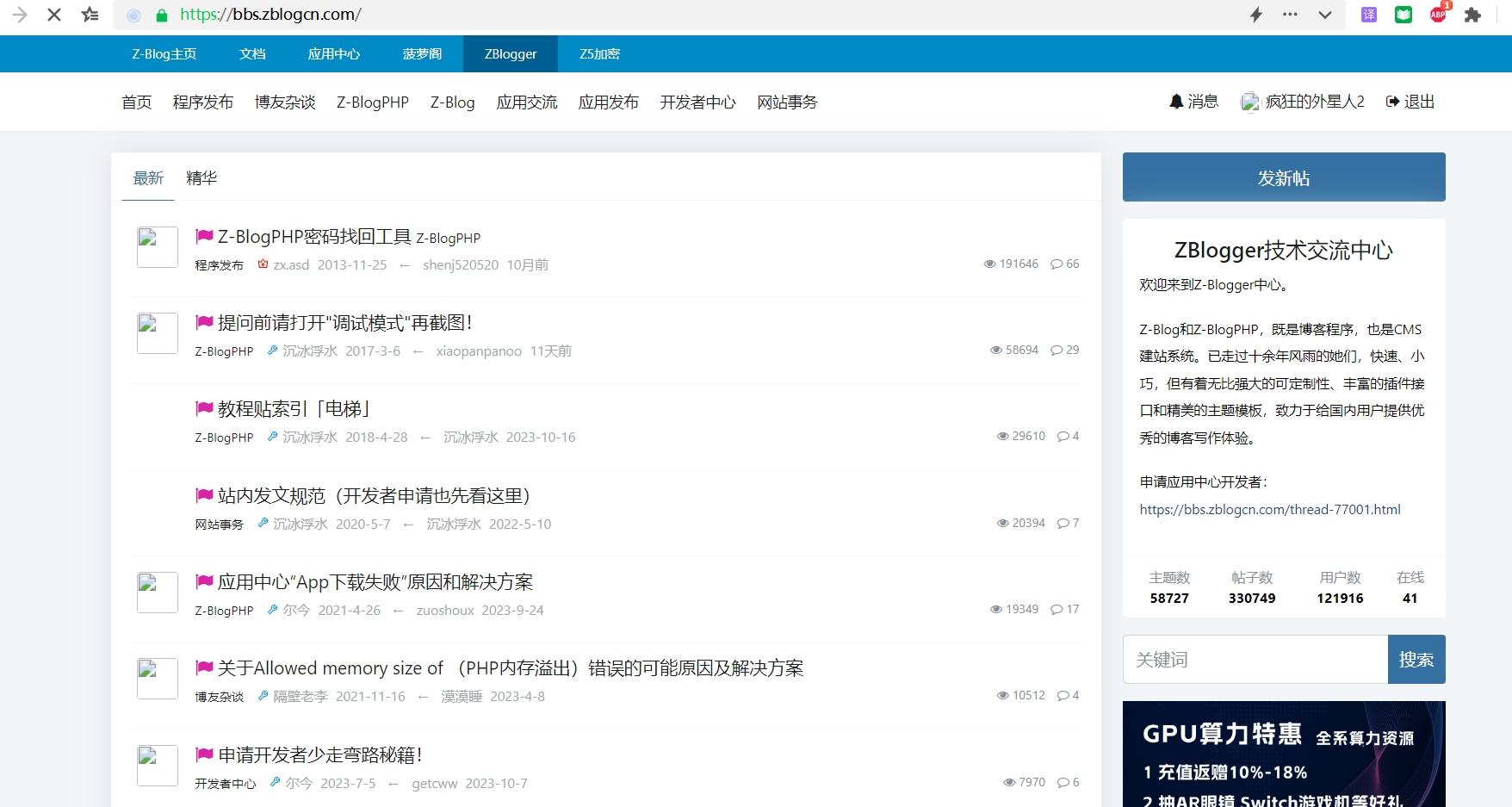Open the 开发者中心 nav section
This screenshot has height=807, width=1512.
coord(698,102)
